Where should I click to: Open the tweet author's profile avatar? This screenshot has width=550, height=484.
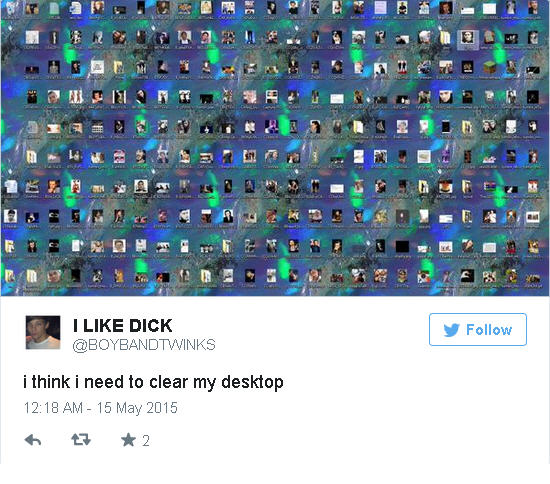[43, 332]
